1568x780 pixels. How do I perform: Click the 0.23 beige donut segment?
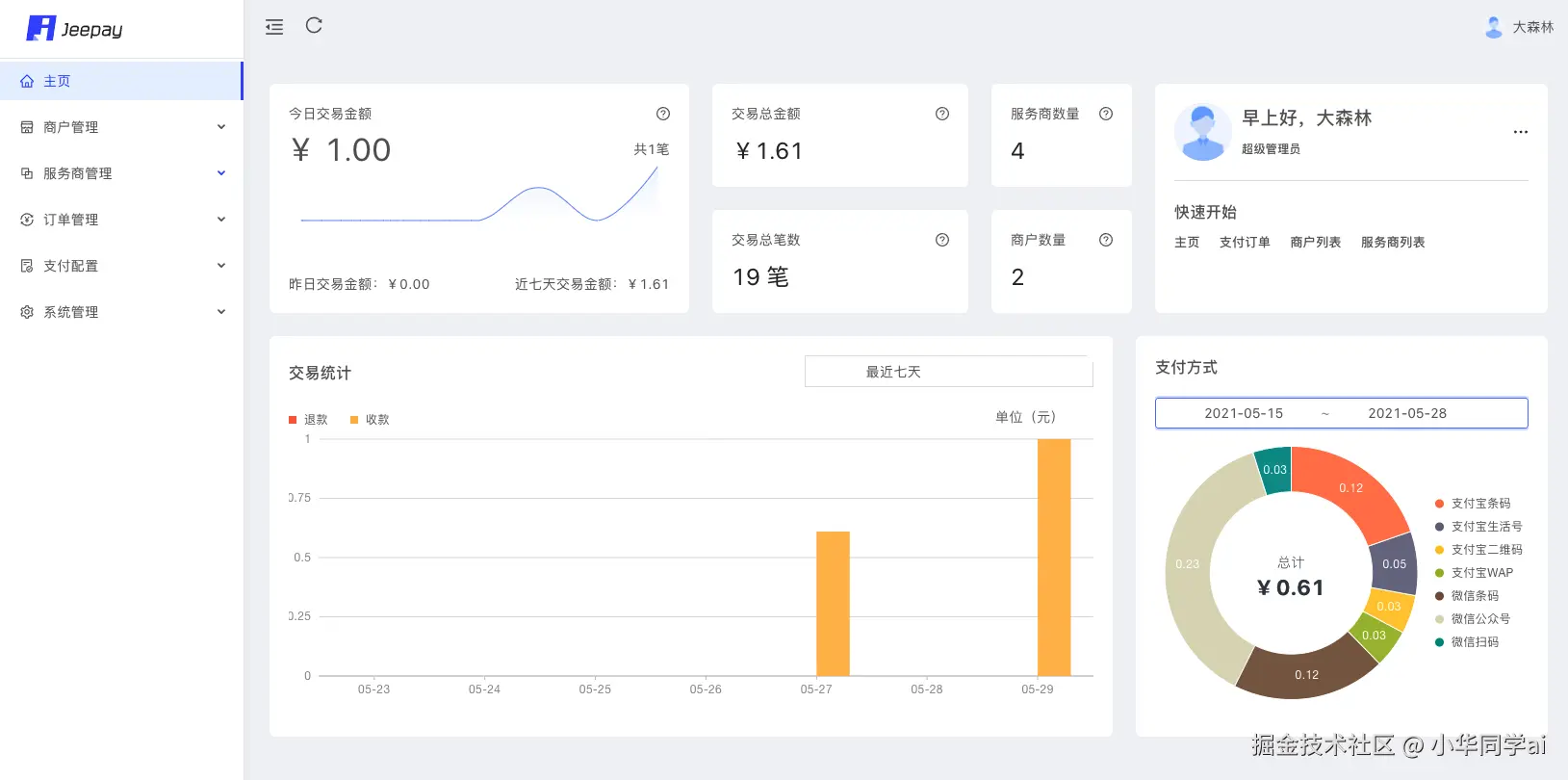point(1188,564)
